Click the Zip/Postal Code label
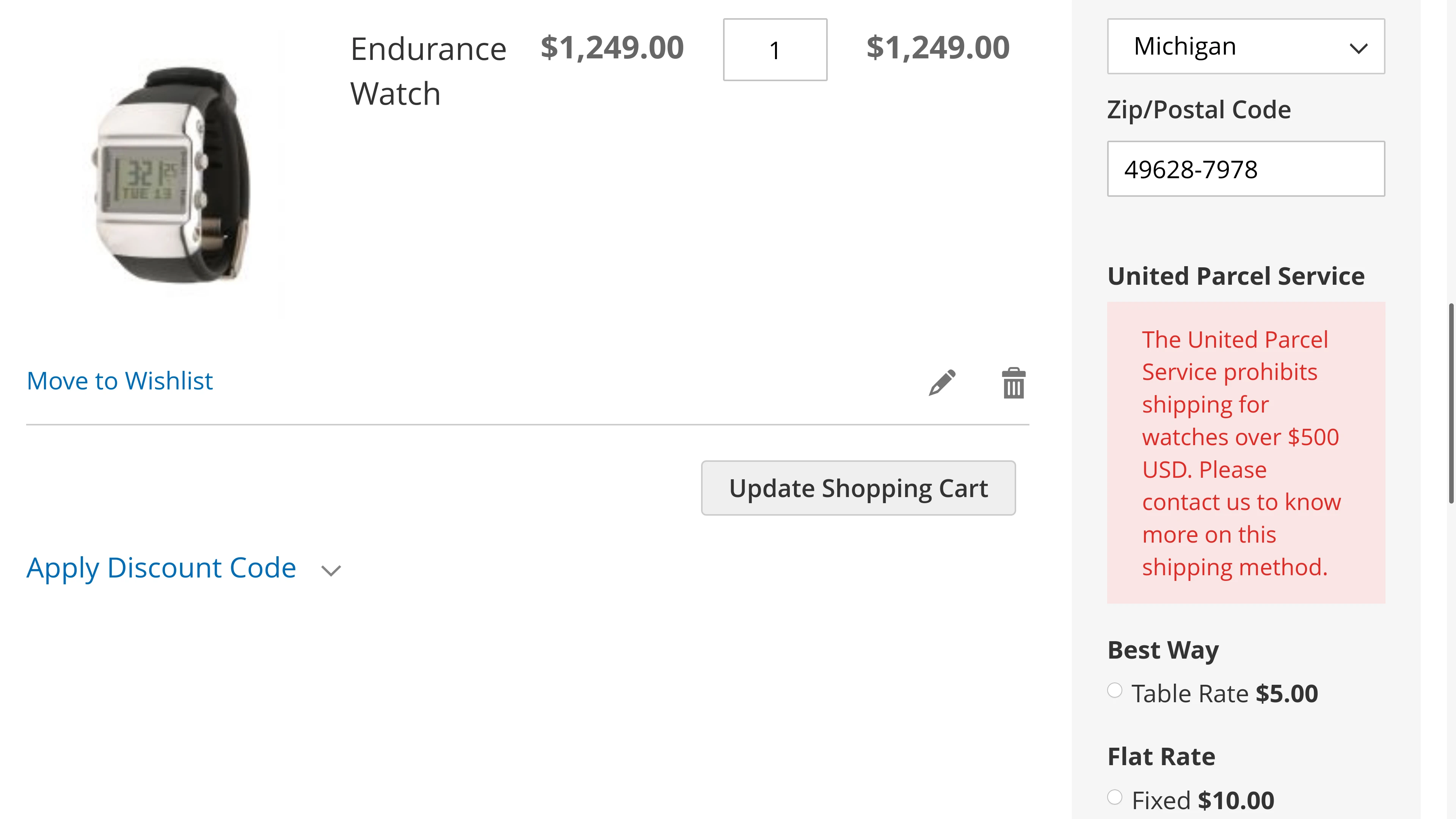 point(1199,110)
